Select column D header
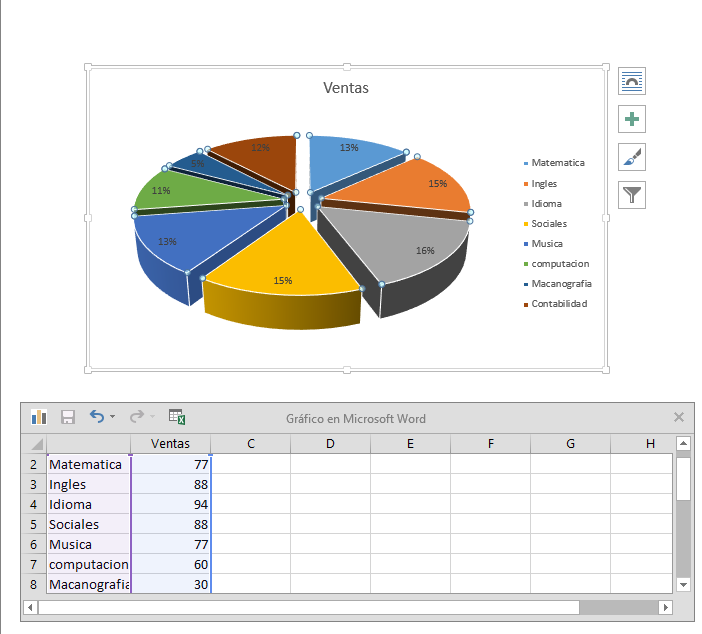Screen dimensions: 702x634 click(x=330, y=444)
